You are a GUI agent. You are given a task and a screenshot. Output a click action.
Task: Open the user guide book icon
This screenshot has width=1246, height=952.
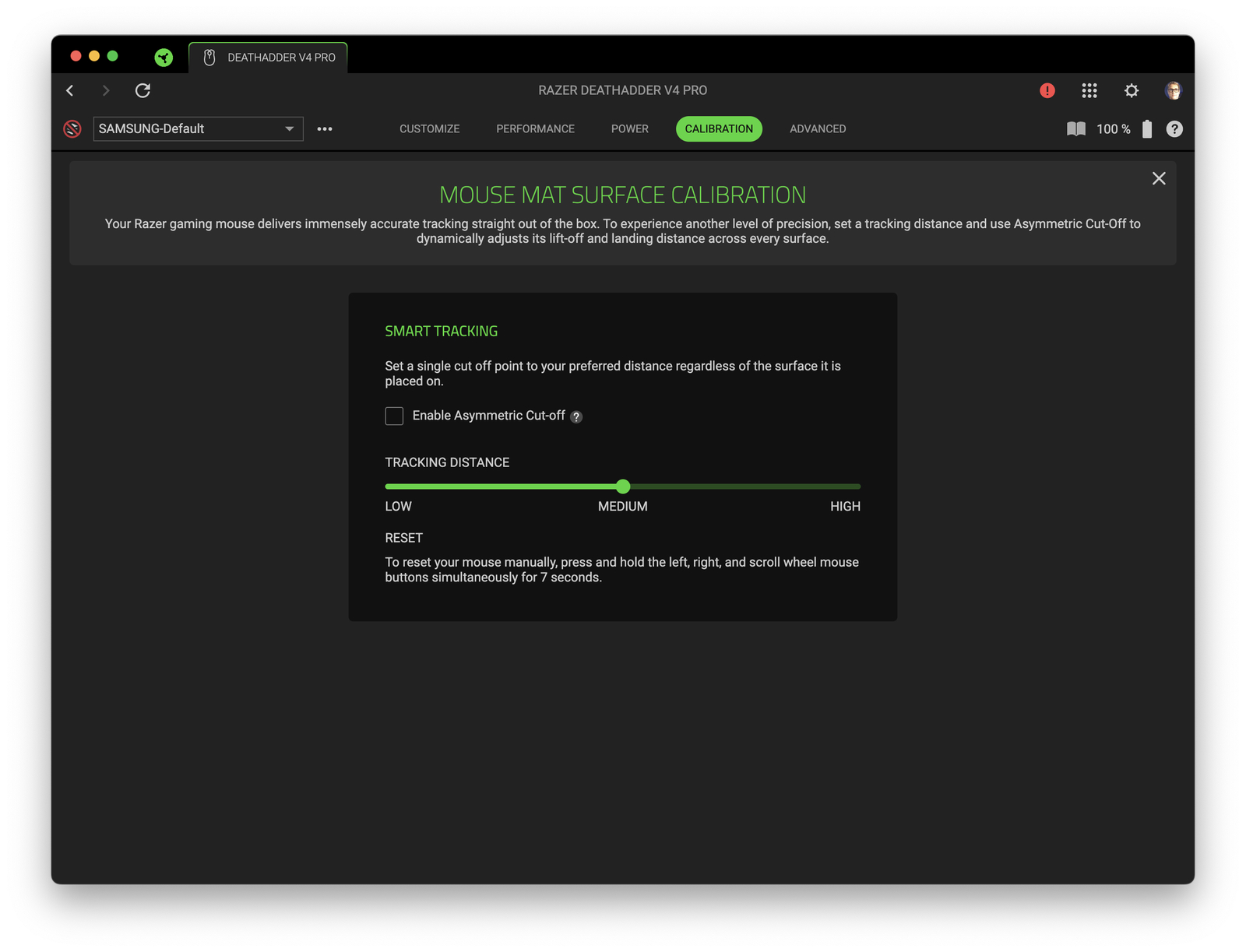(x=1076, y=128)
